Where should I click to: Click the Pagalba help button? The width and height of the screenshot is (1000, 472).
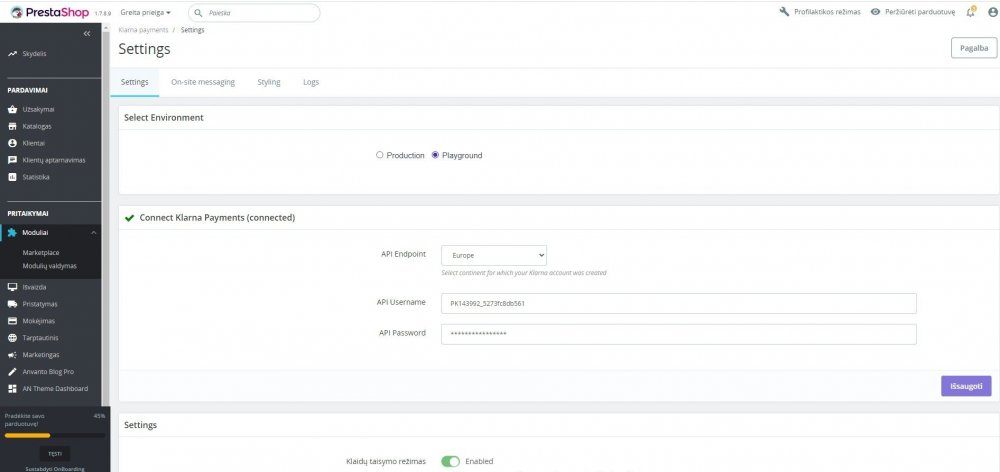[x=974, y=48]
